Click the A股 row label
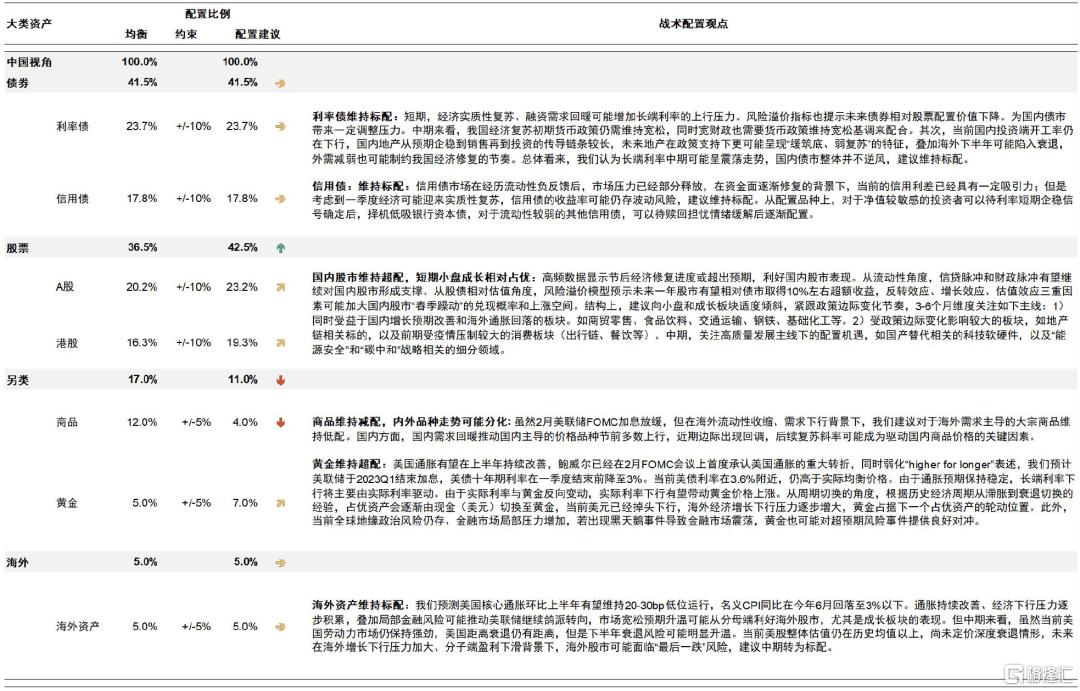1080x691 pixels. 65,287
